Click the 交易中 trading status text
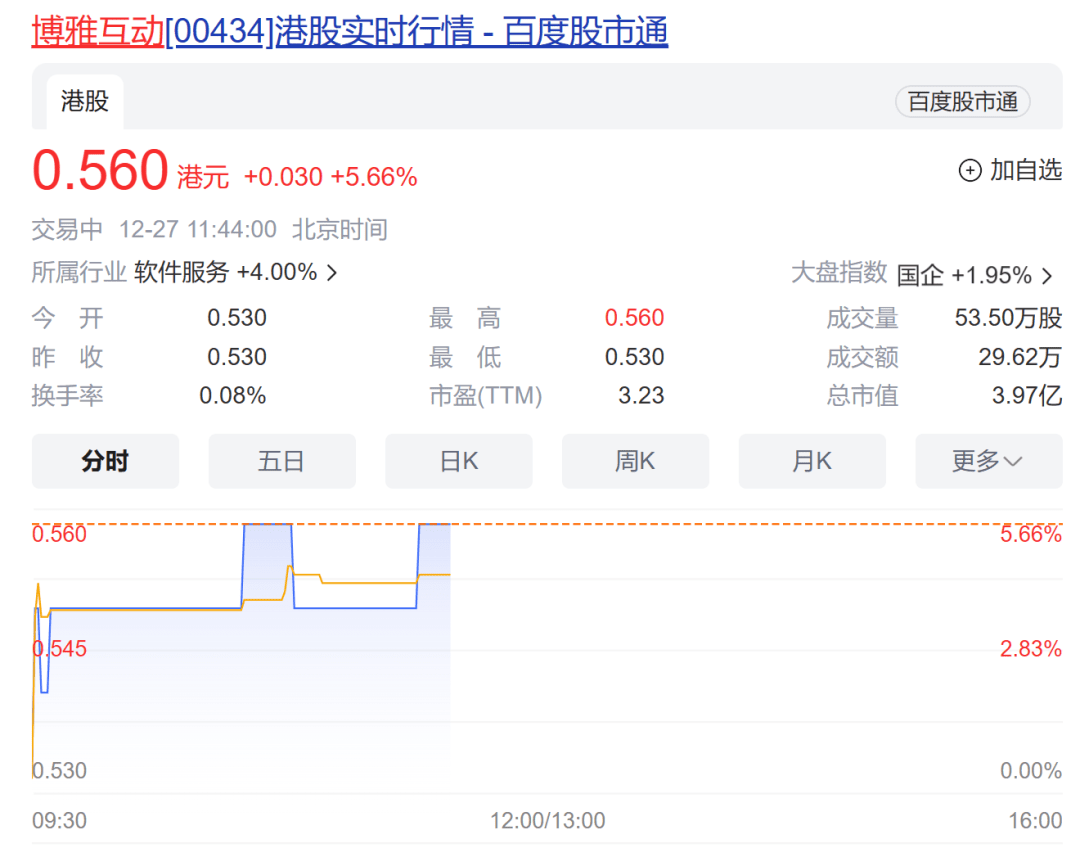 click(x=68, y=229)
